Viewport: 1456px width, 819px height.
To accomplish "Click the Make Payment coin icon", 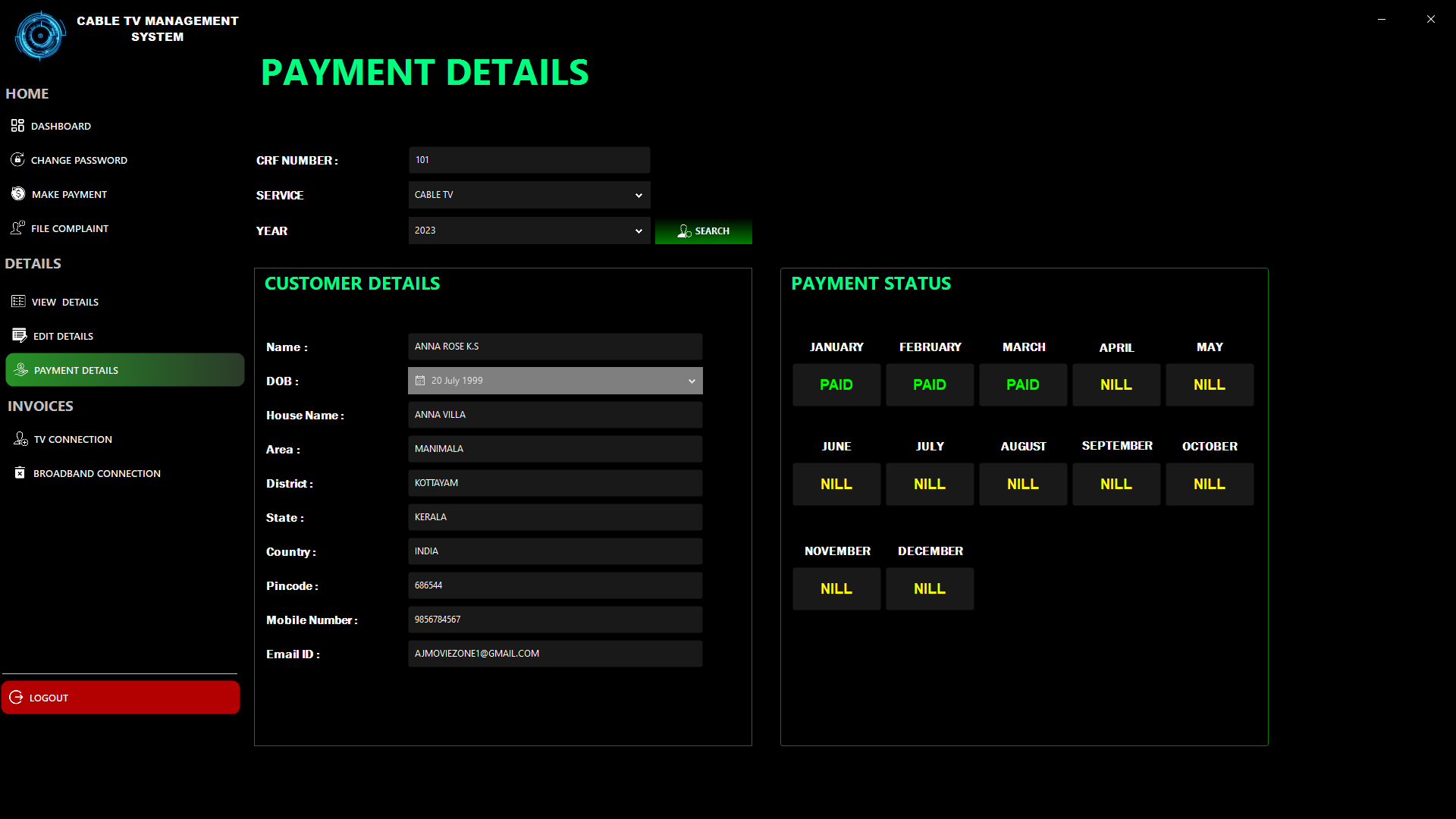I will coord(18,194).
